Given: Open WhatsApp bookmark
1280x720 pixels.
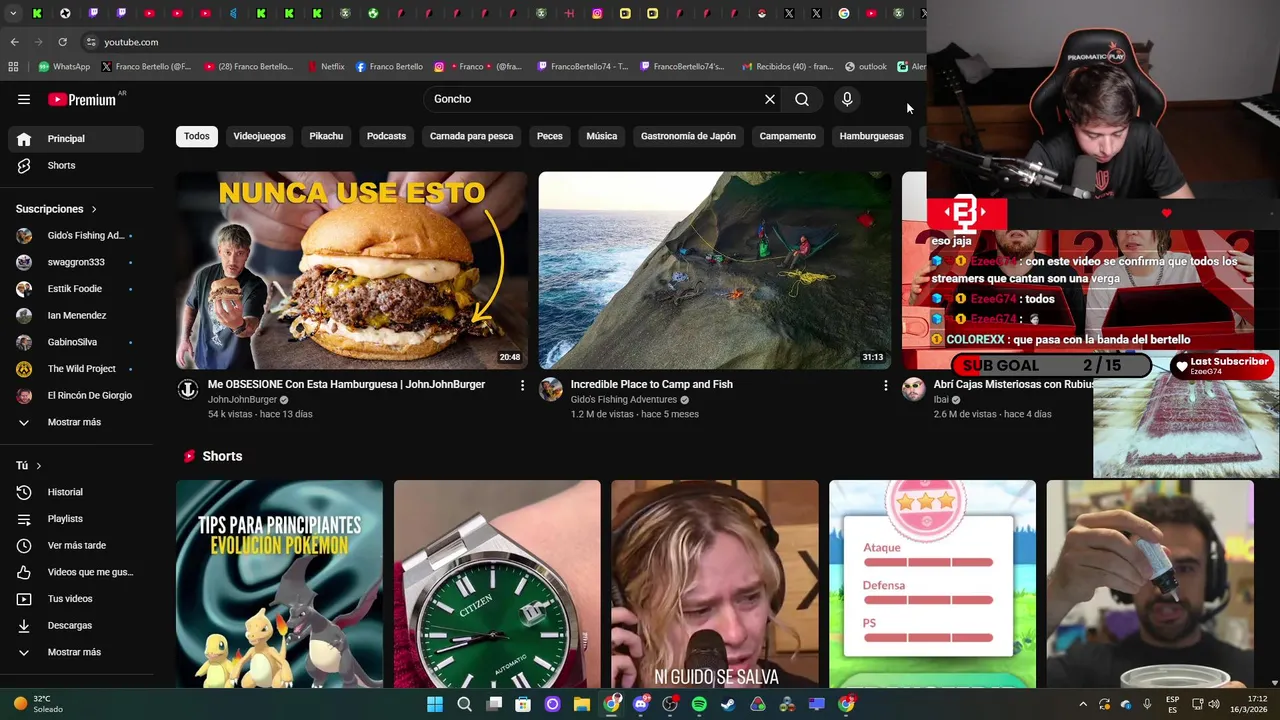Looking at the screenshot, I should [x=64, y=67].
